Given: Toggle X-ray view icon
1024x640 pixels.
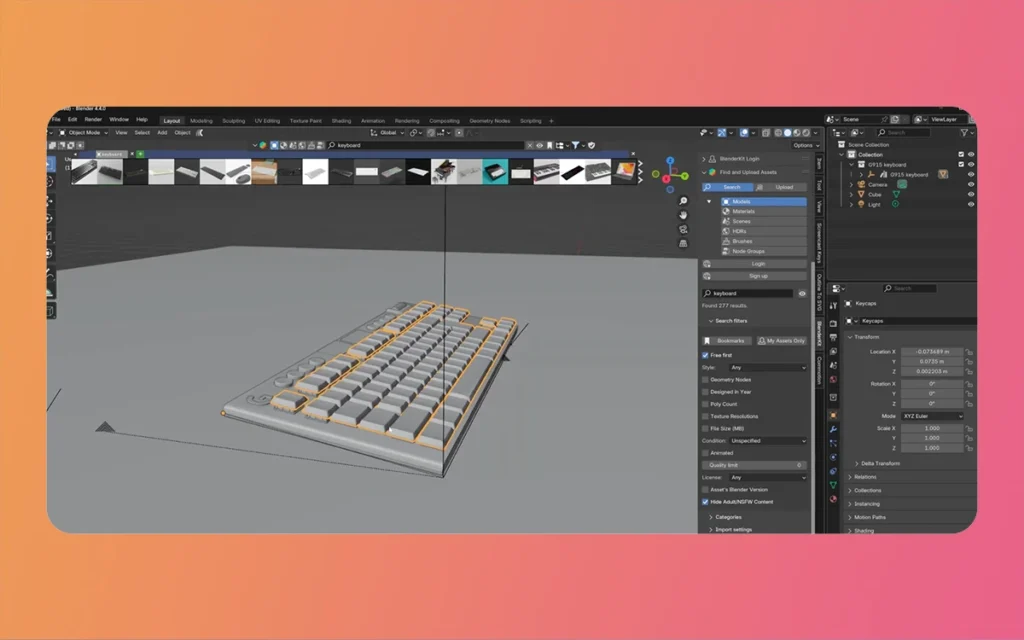Looking at the screenshot, I should (x=765, y=133).
